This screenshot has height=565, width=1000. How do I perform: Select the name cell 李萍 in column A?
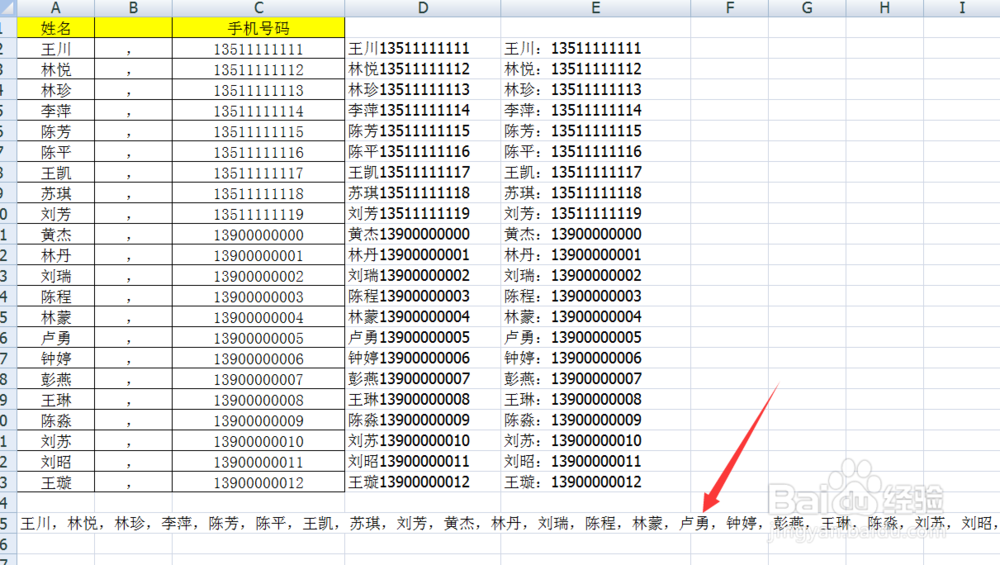pyautogui.click(x=55, y=111)
